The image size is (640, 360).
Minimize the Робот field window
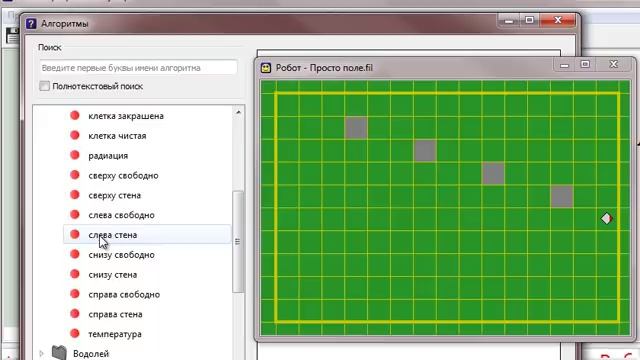564,65
